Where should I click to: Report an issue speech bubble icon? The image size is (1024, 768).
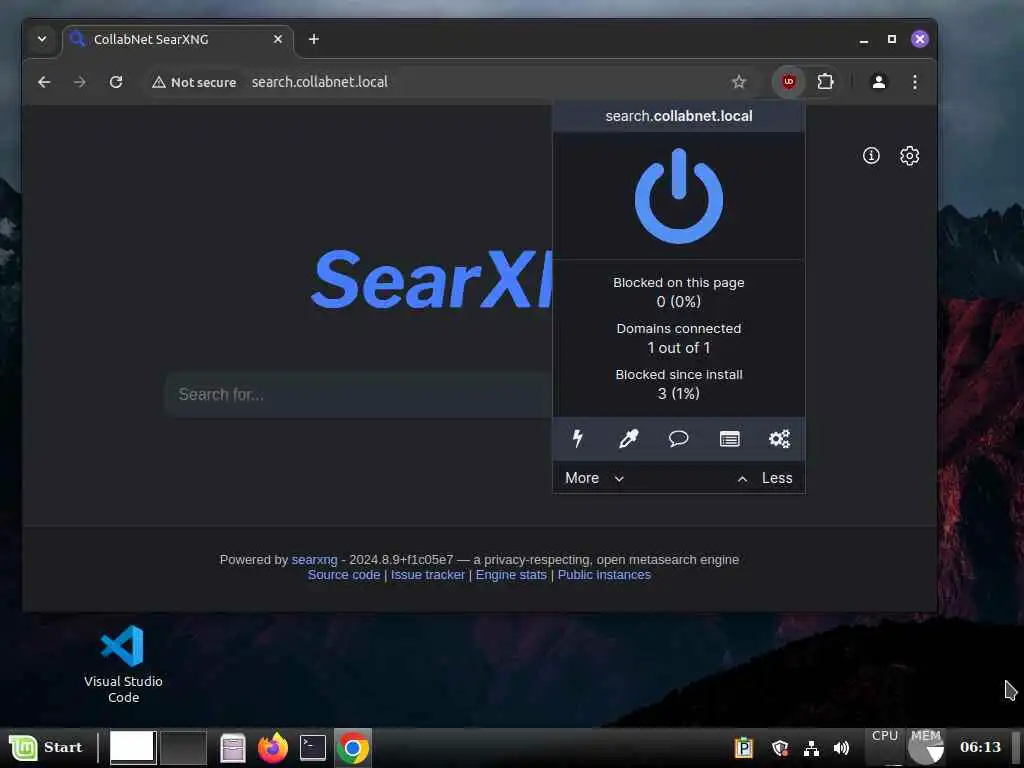pos(679,438)
